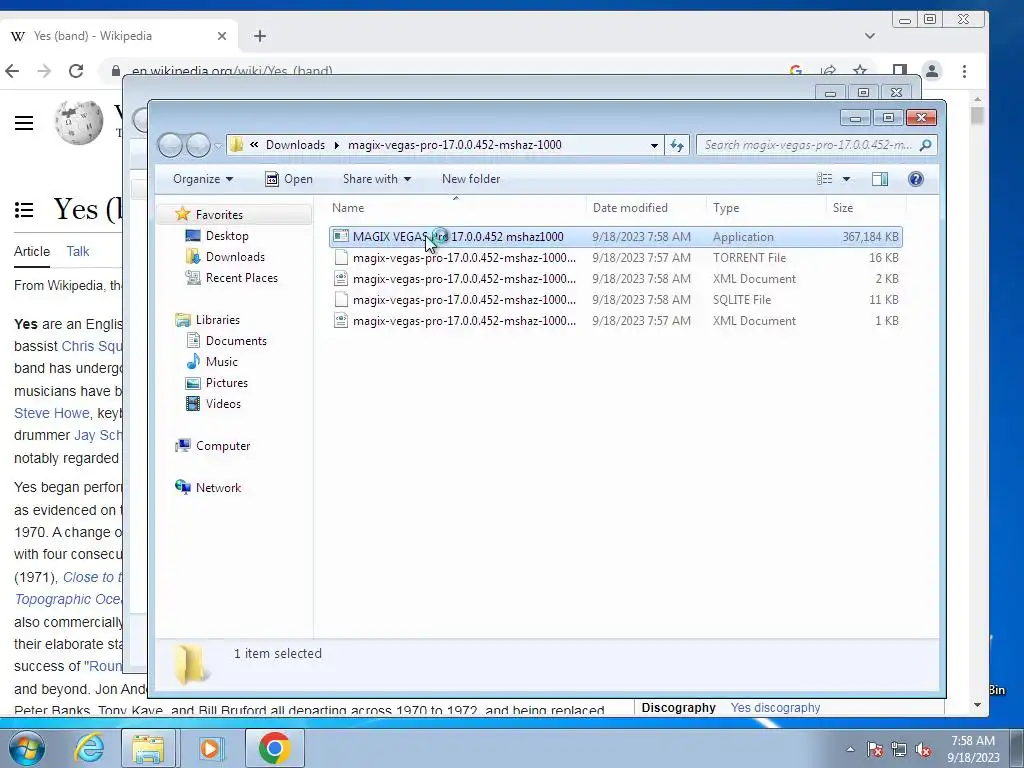Select Network in the navigation pane
The image size is (1024, 768).
(x=218, y=487)
